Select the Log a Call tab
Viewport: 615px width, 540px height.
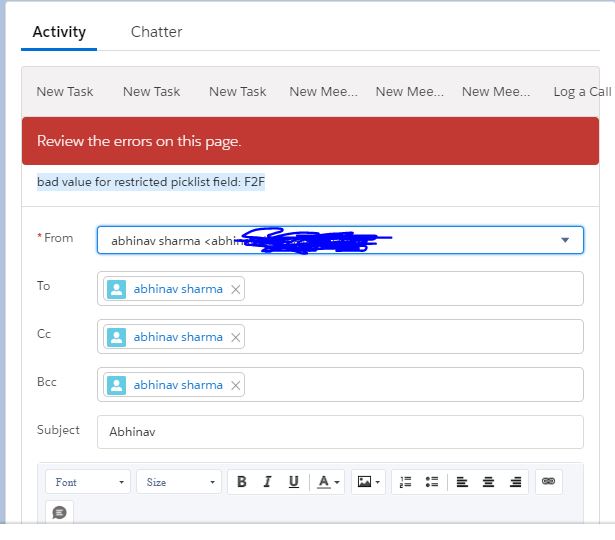[x=582, y=91]
